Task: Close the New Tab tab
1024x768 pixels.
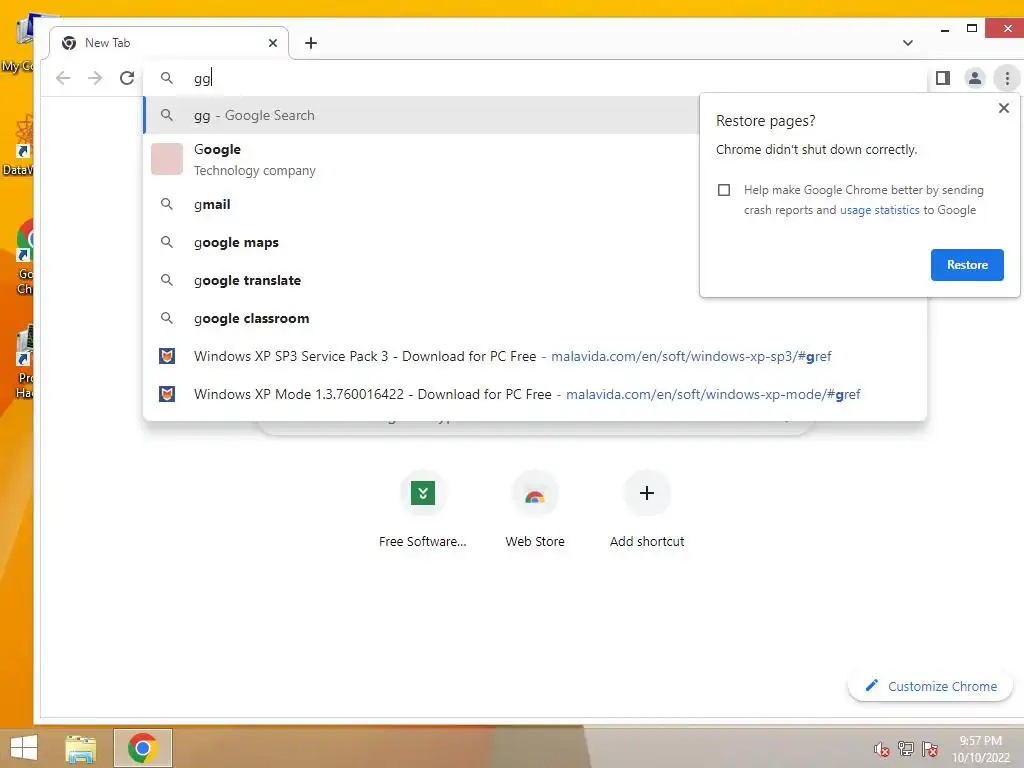Action: click(x=273, y=43)
